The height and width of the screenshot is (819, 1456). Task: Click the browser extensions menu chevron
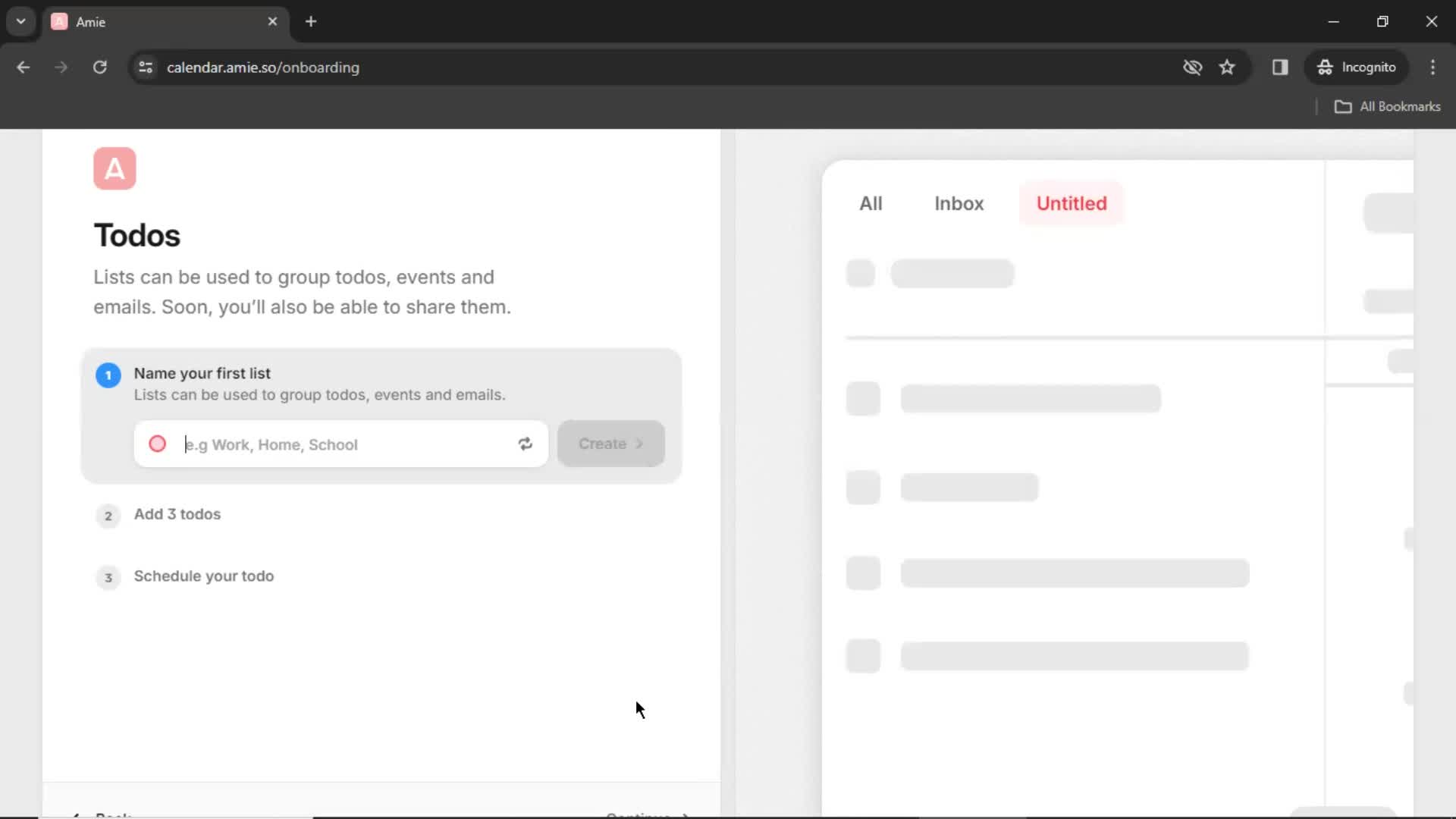tap(21, 22)
